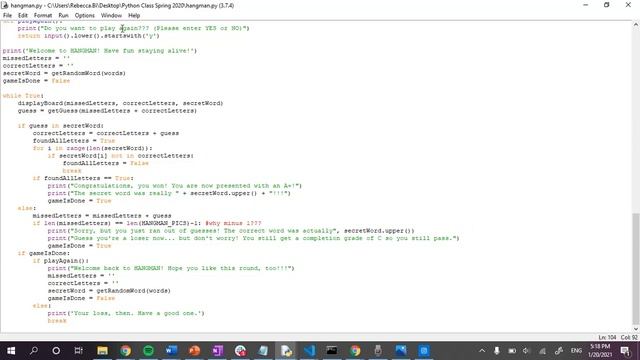Open the Photos app on the taskbar
Image resolution: width=640 pixels, height=360 pixels.
coord(401,351)
